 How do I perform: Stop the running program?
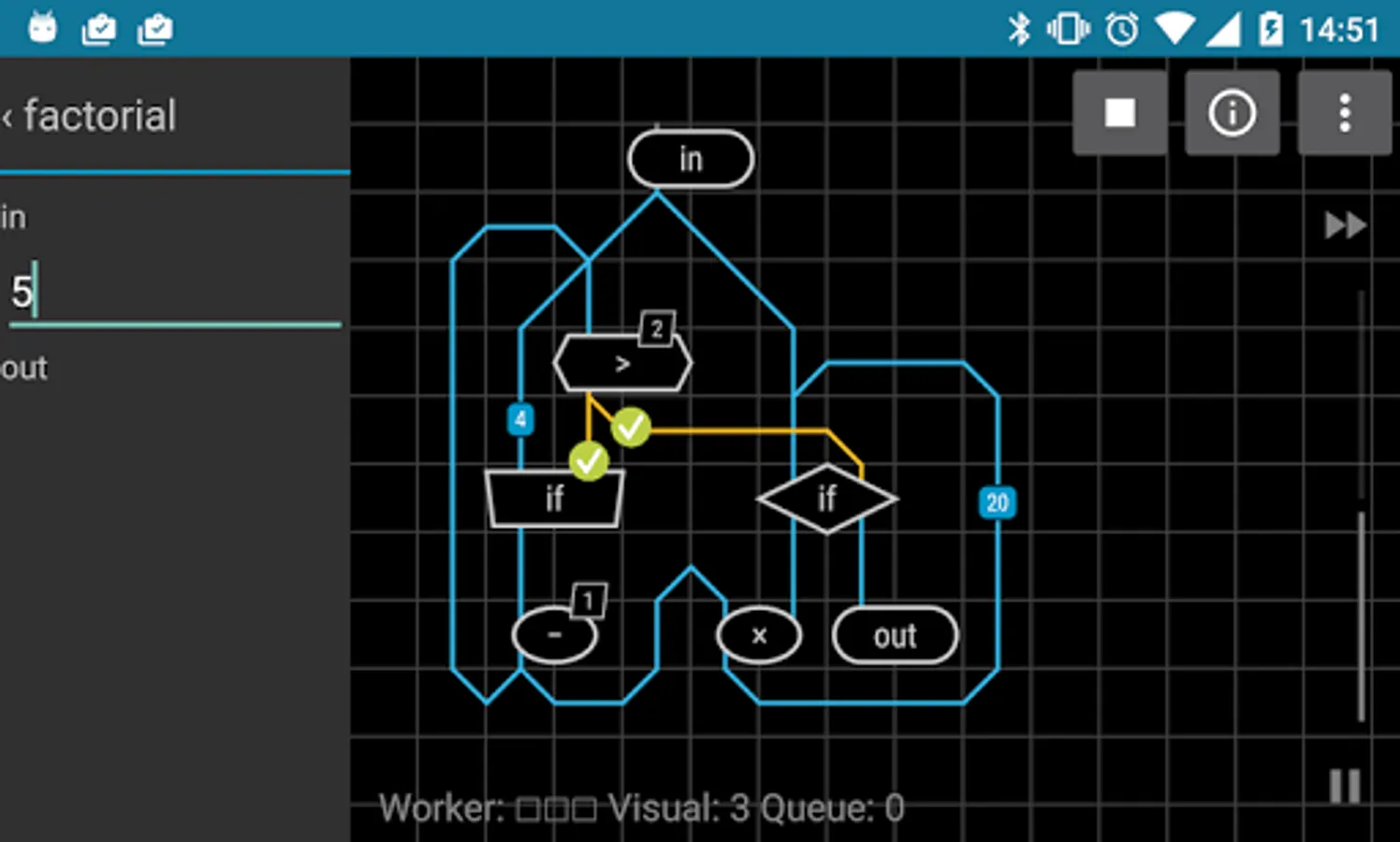[1119, 112]
